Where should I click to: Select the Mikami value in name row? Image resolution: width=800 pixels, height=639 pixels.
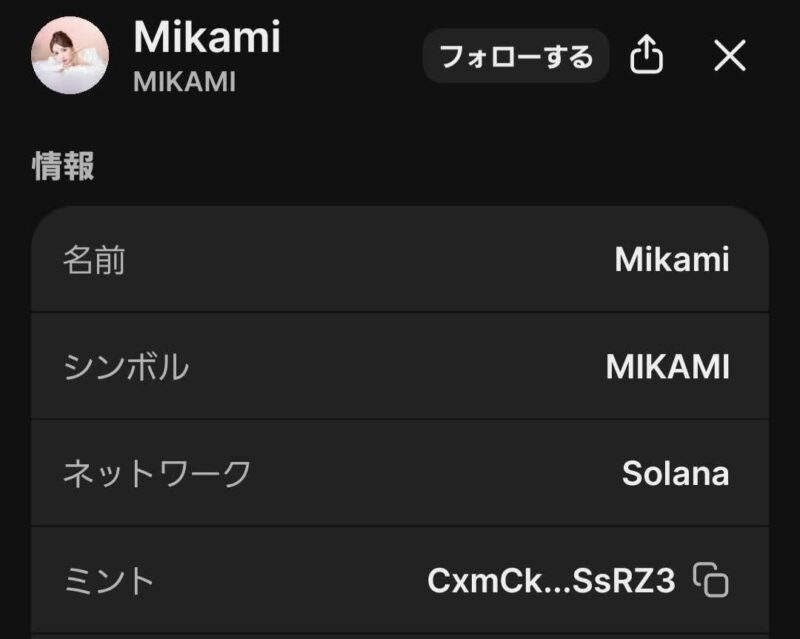click(671, 260)
